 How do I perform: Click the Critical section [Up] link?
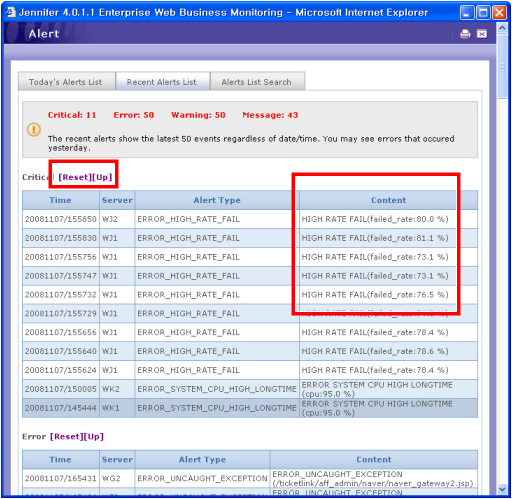[102, 177]
